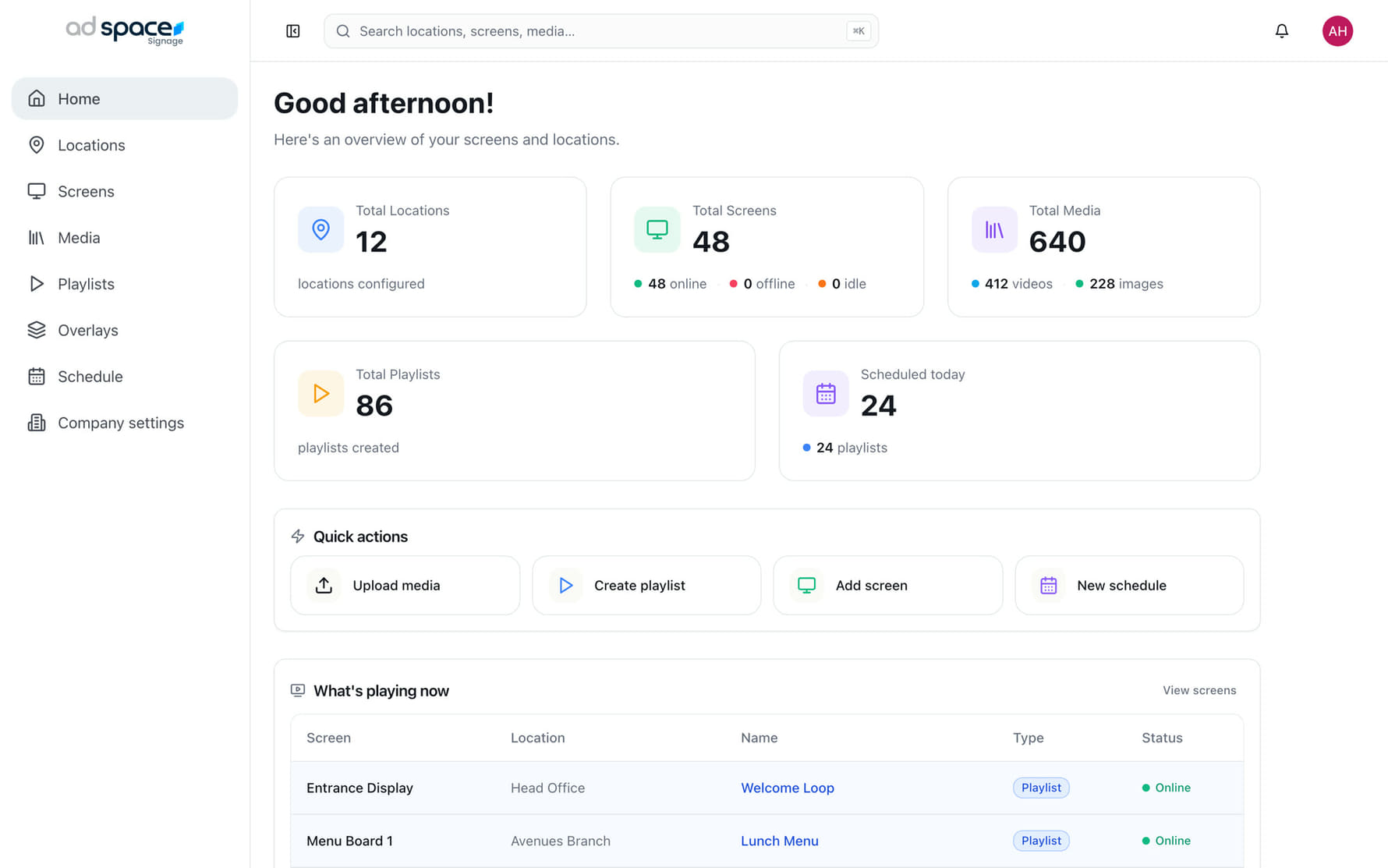The width and height of the screenshot is (1388, 868).
Task: Click the 48 online stat
Action: [x=671, y=284]
